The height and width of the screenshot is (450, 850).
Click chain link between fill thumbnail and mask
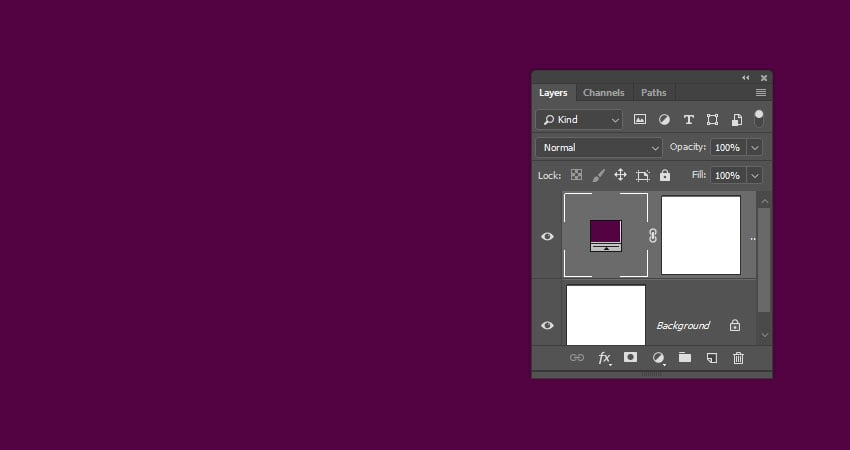click(653, 235)
